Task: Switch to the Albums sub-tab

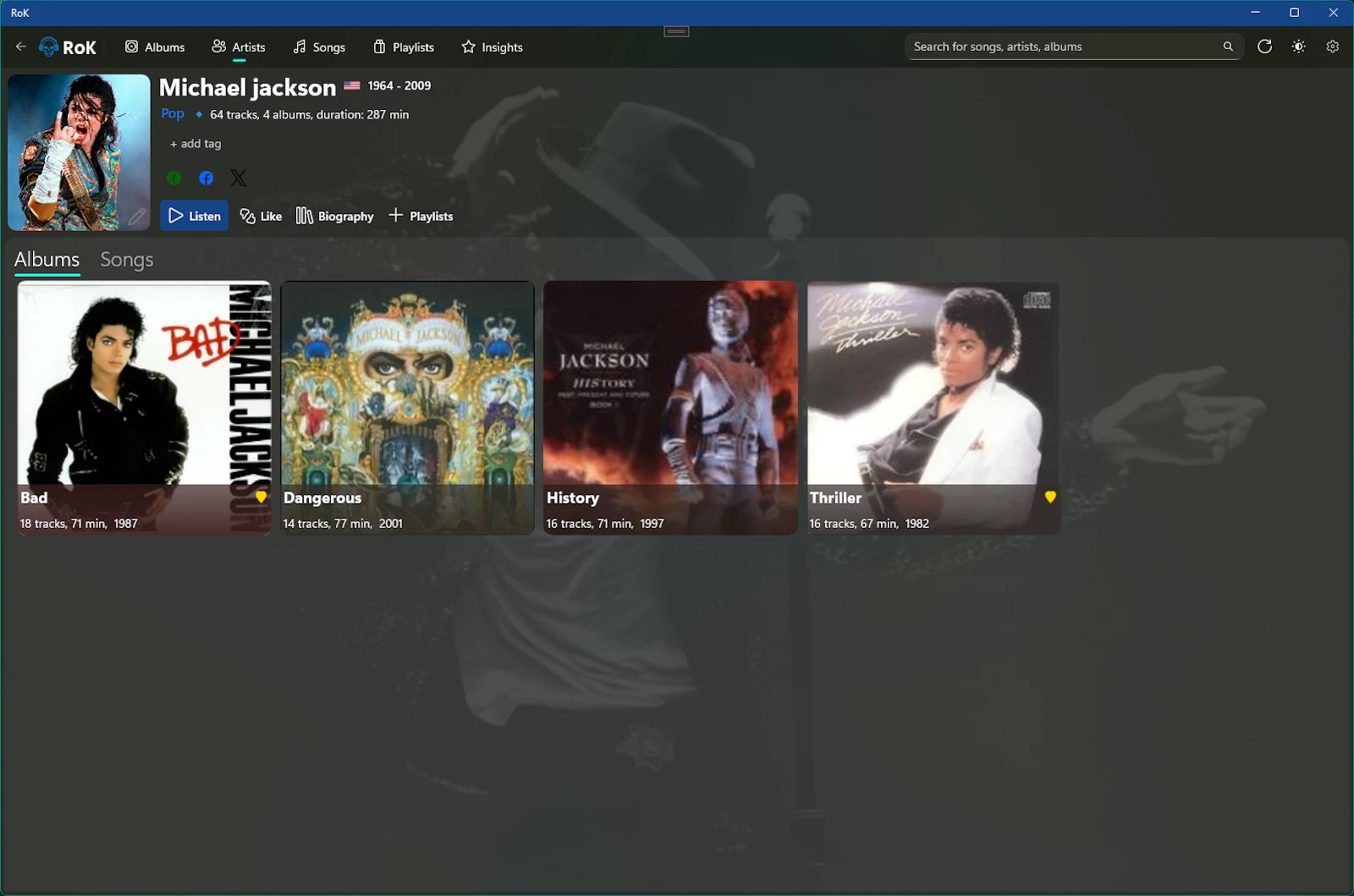Action: 47,260
